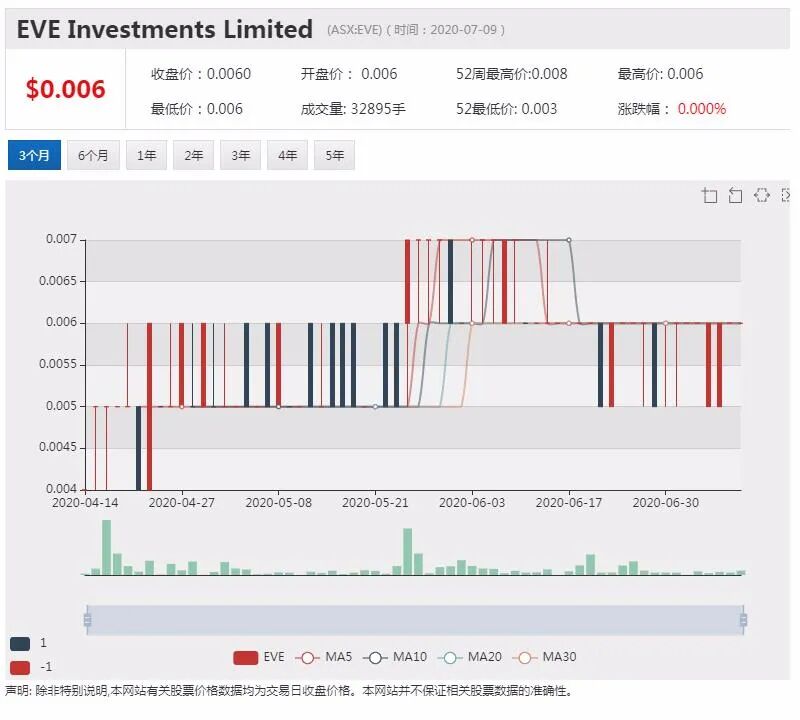This screenshot has height=720, width=800.
Task: Click the 开盘价：0.006 value
Action: pos(349,74)
